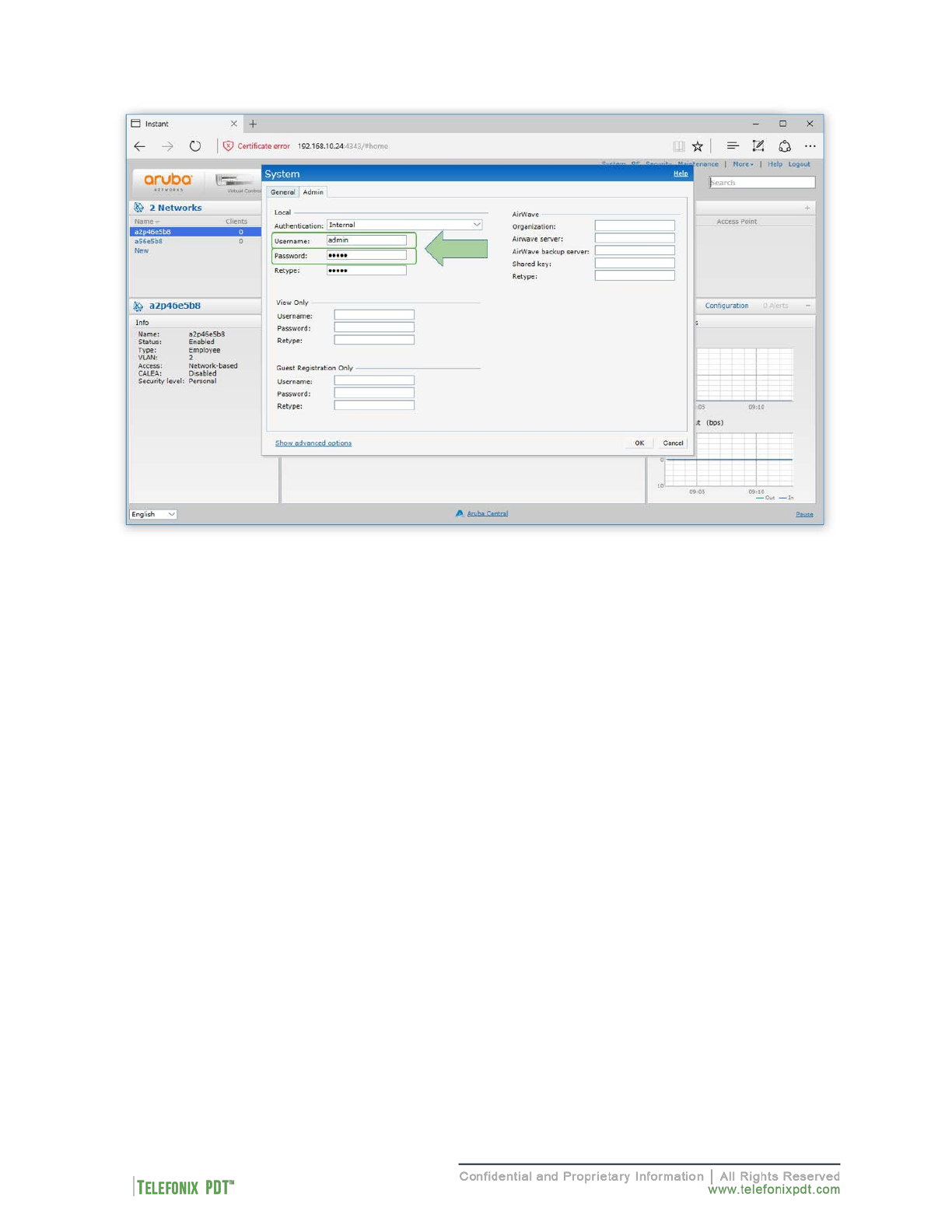The width and height of the screenshot is (952, 1232).
Task: Open the Certificate error warning
Action: [257, 146]
